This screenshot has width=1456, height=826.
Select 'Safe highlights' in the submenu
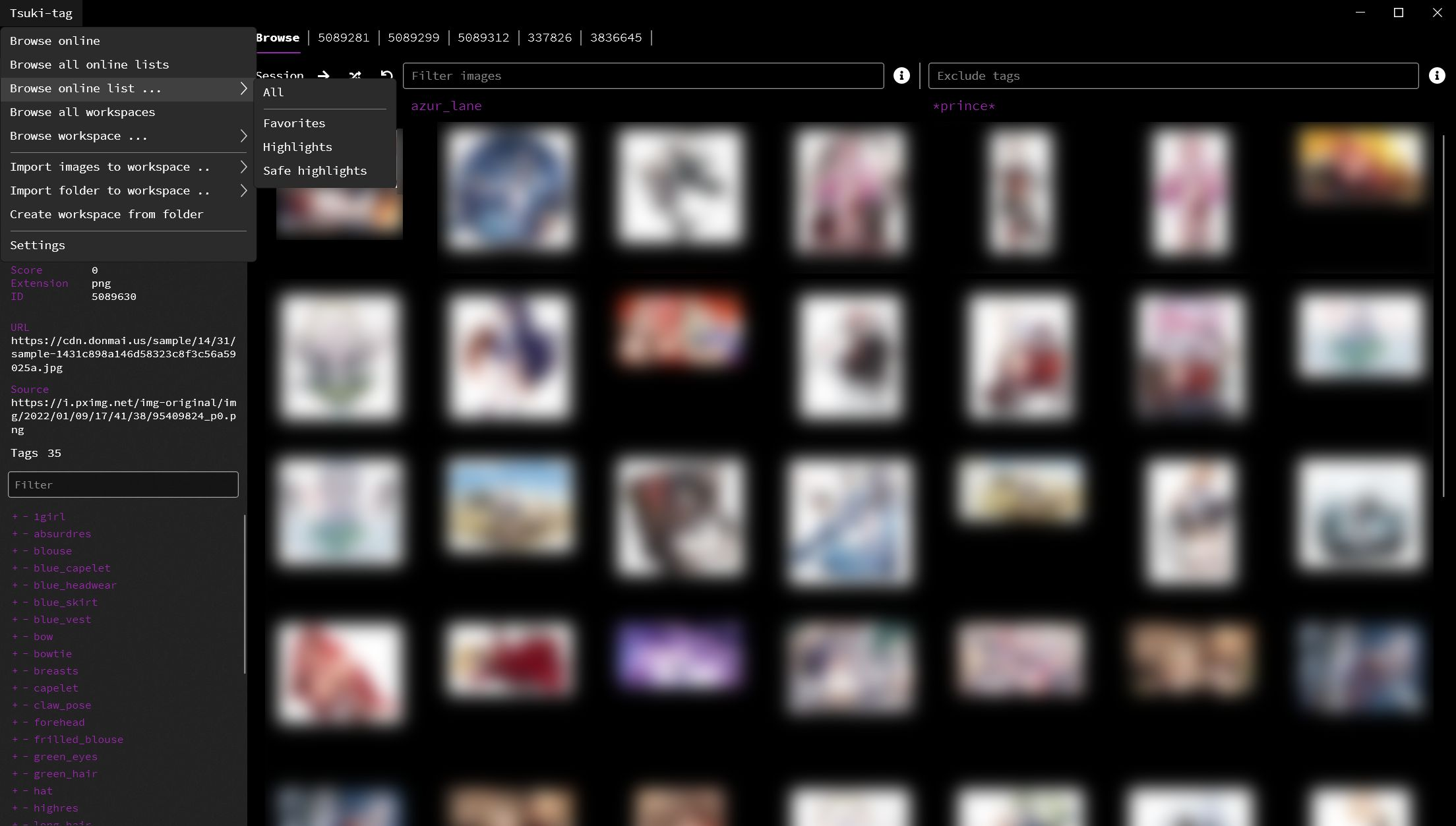click(324, 171)
